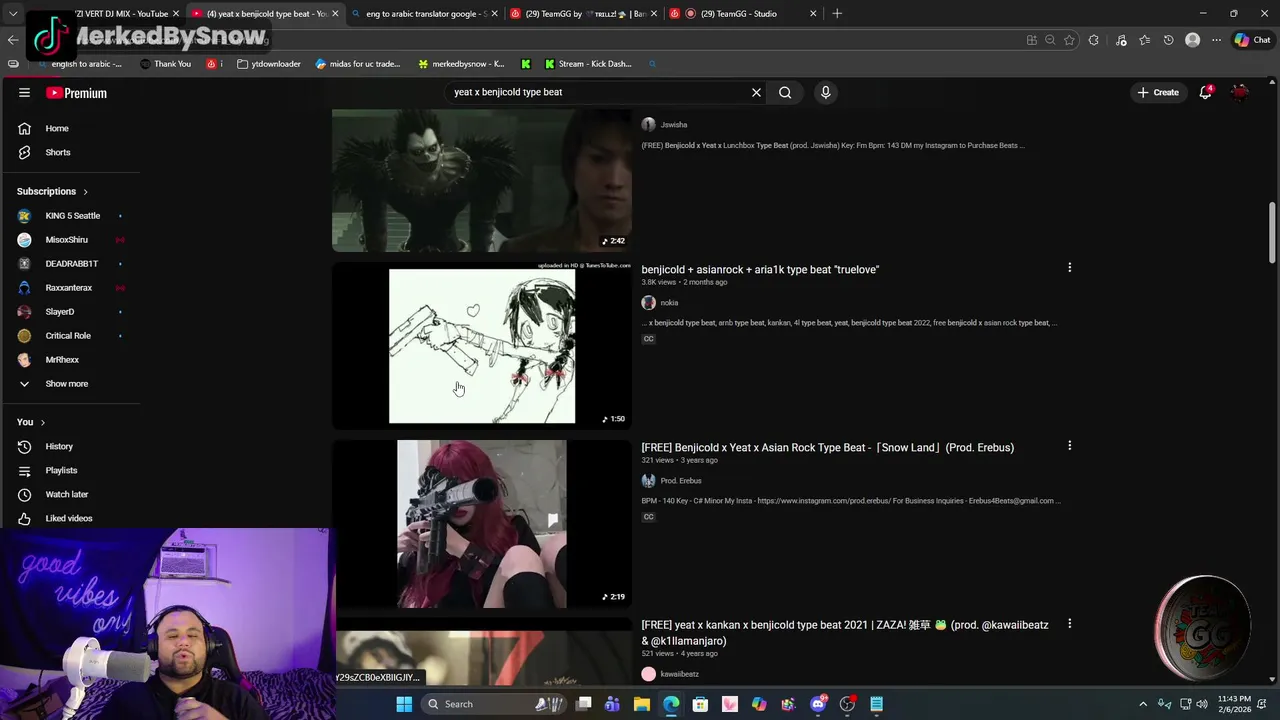1280x720 pixels.
Task: Click the SlayerD channel avatar
Action: click(x=24, y=311)
